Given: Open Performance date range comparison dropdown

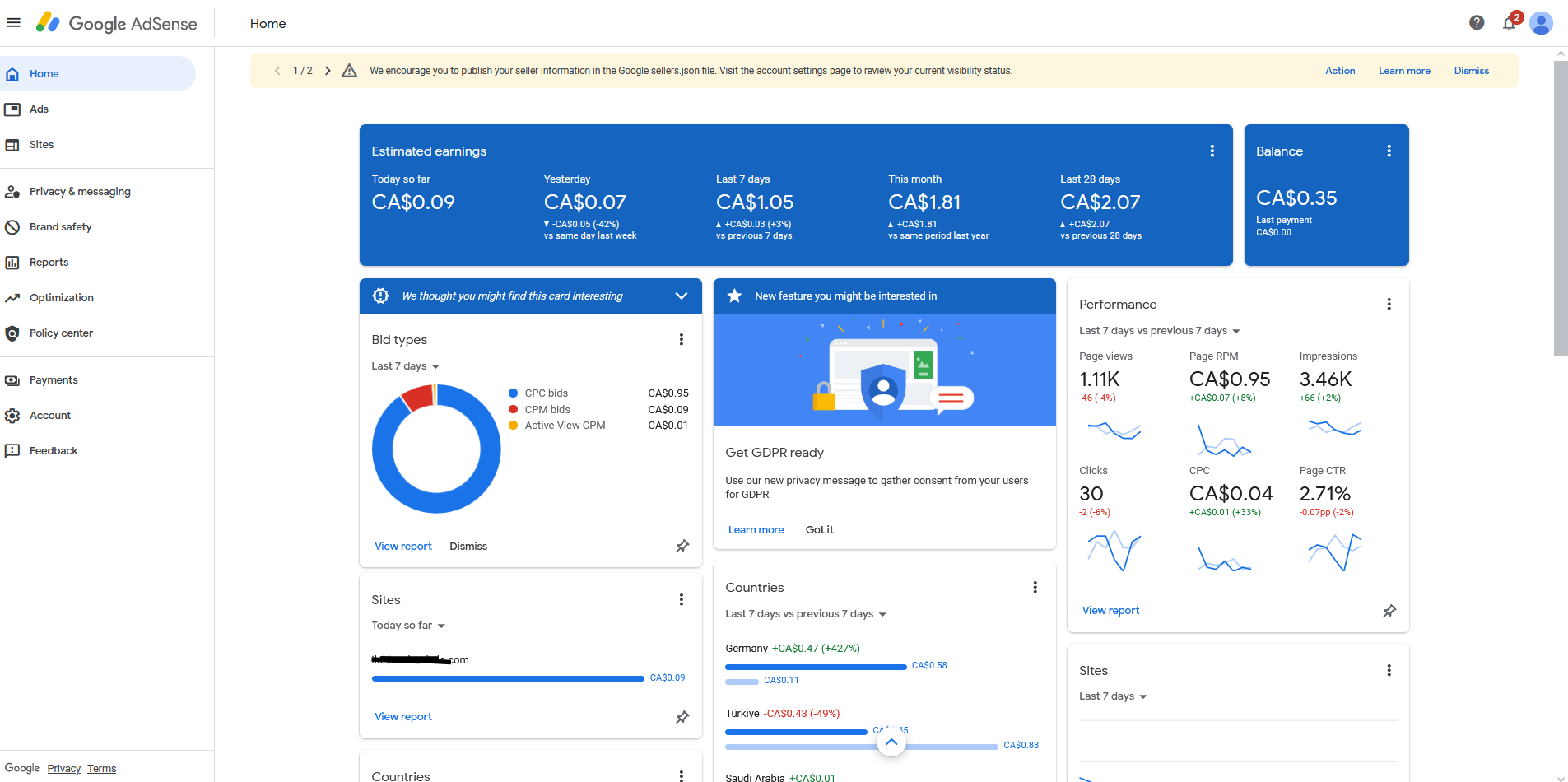Looking at the screenshot, I should (x=1160, y=331).
